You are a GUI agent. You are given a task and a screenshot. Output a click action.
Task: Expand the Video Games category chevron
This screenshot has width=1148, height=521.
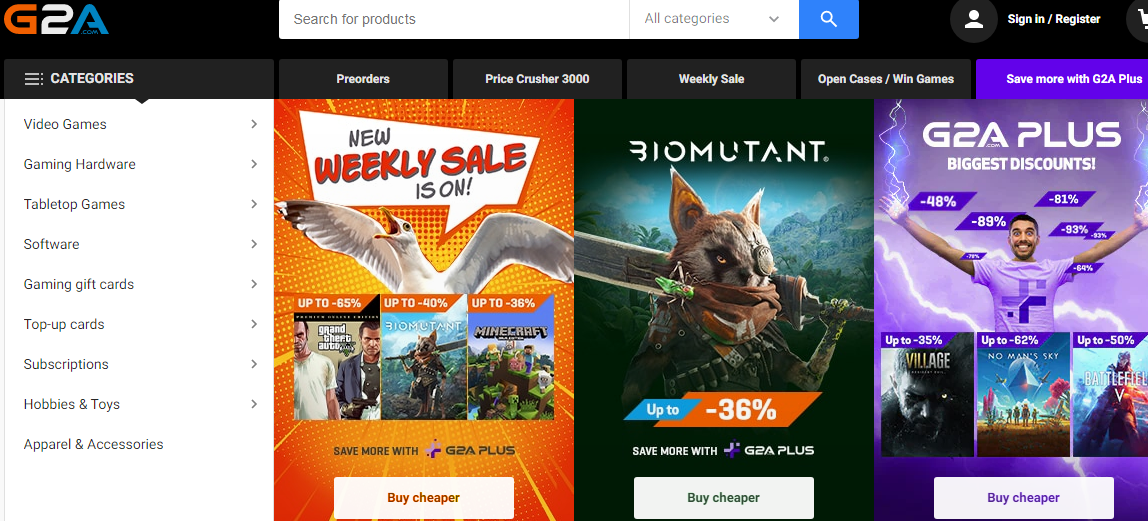click(x=254, y=124)
